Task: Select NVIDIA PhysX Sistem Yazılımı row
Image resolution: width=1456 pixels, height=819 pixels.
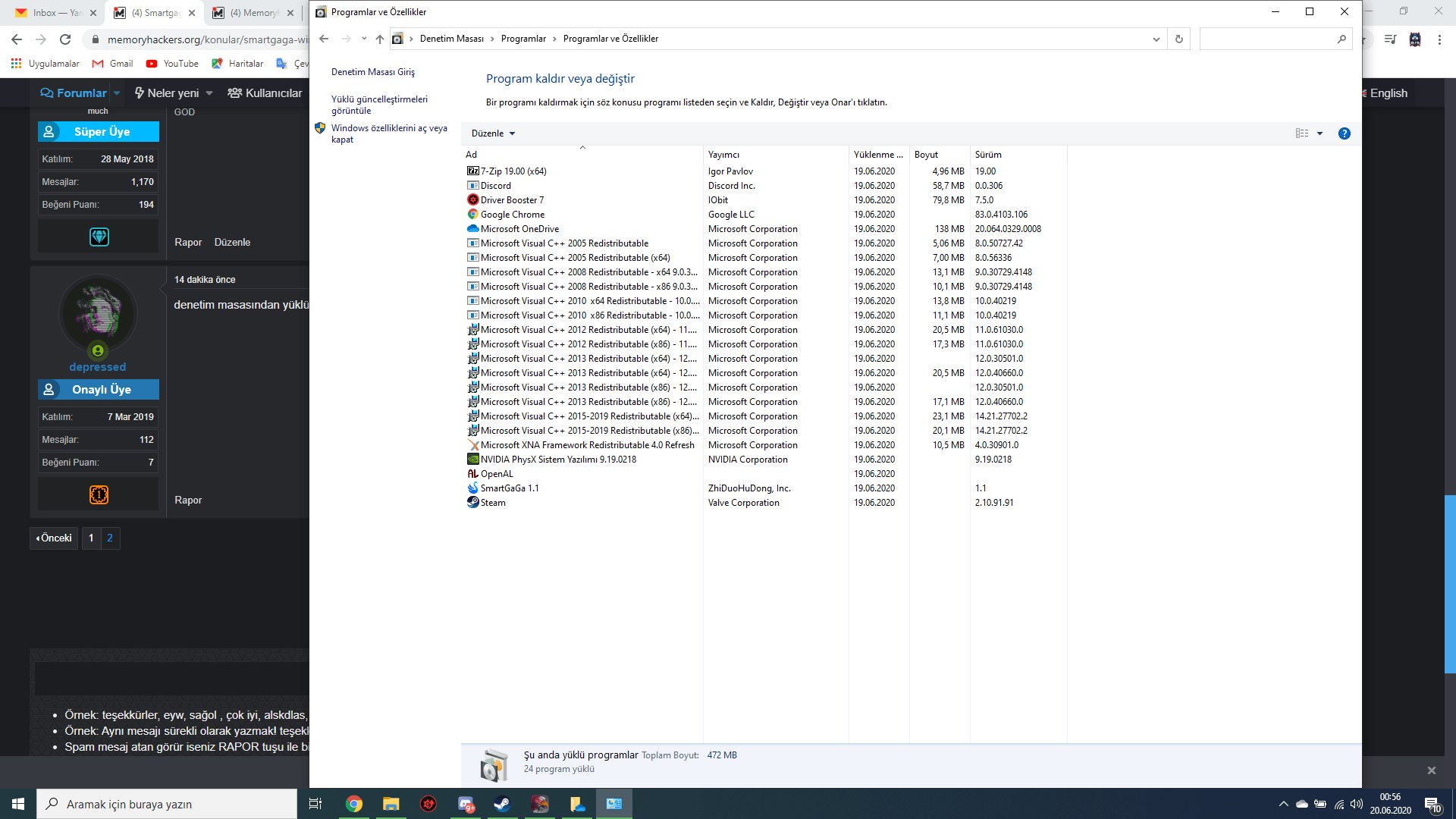Action: 558,460
